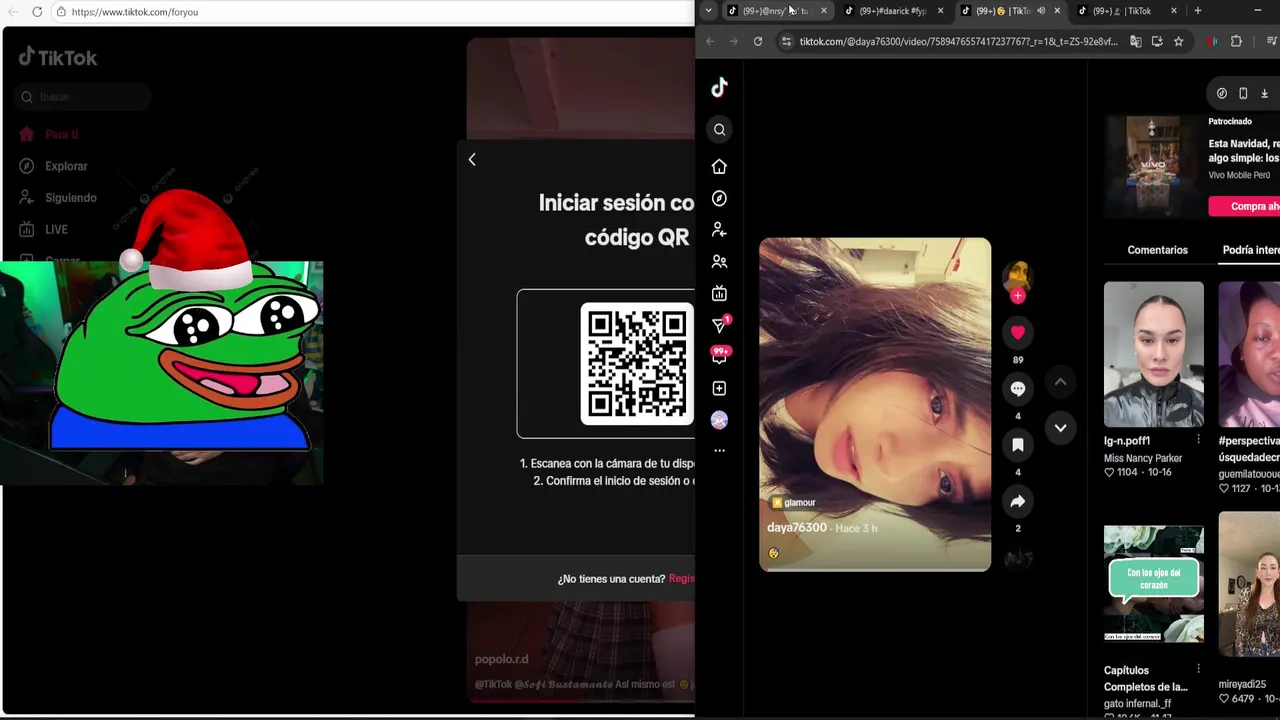This screenshot has height=720, width=1280.
Task: Mute the audio-playing TikTok tab
Action: (x=1041, y=11)
